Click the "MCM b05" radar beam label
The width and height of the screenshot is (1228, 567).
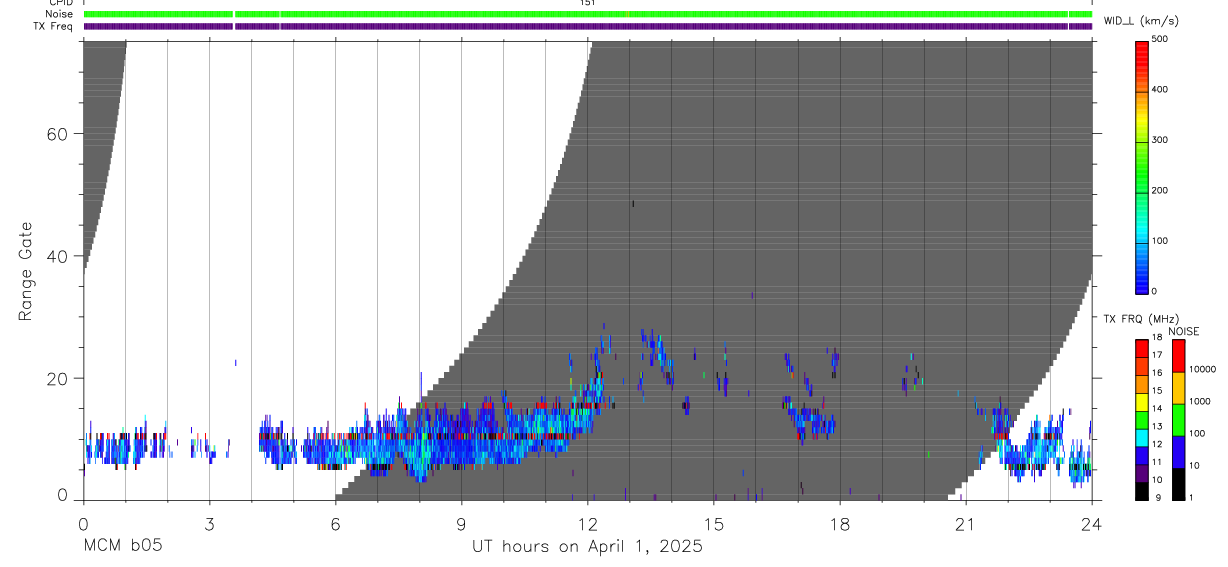[122, 546]
